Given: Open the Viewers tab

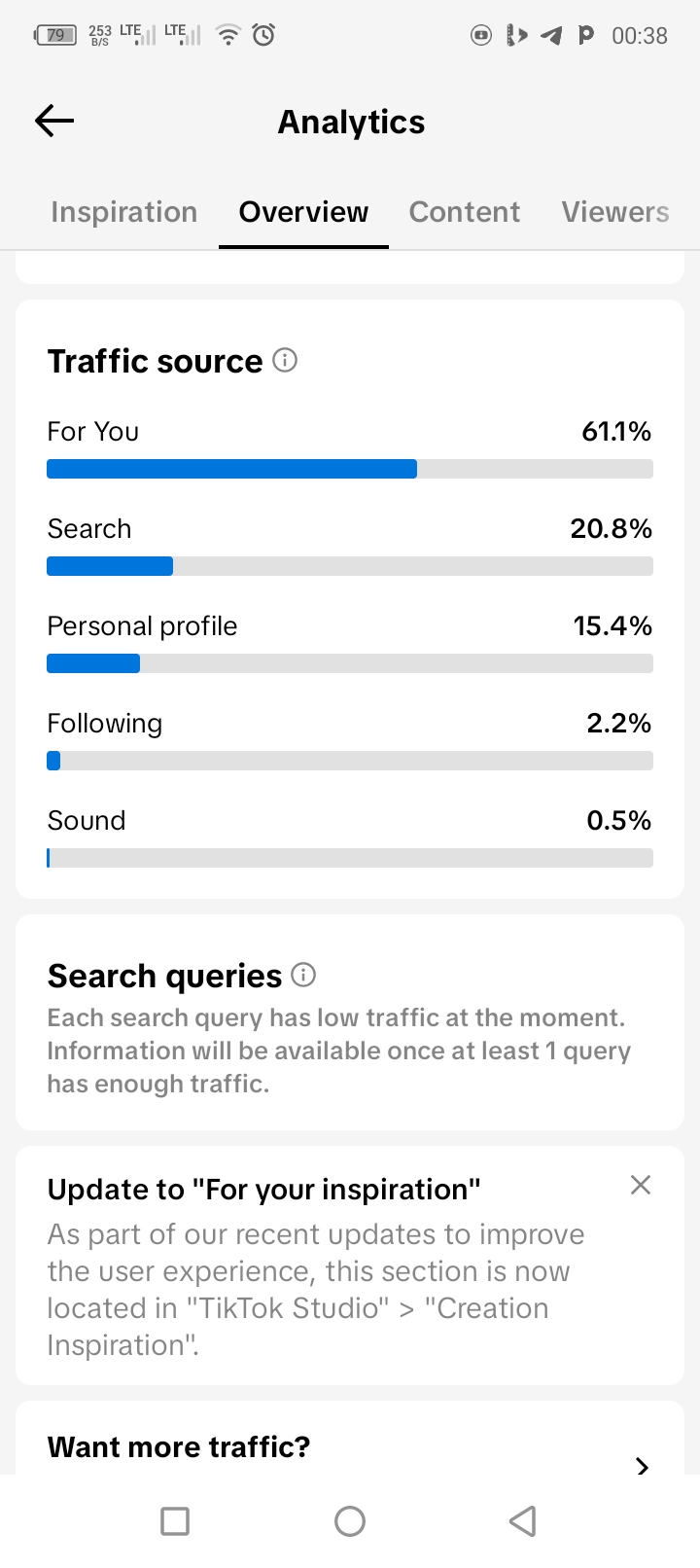Looking at the screenshot, I should (615, 212).
